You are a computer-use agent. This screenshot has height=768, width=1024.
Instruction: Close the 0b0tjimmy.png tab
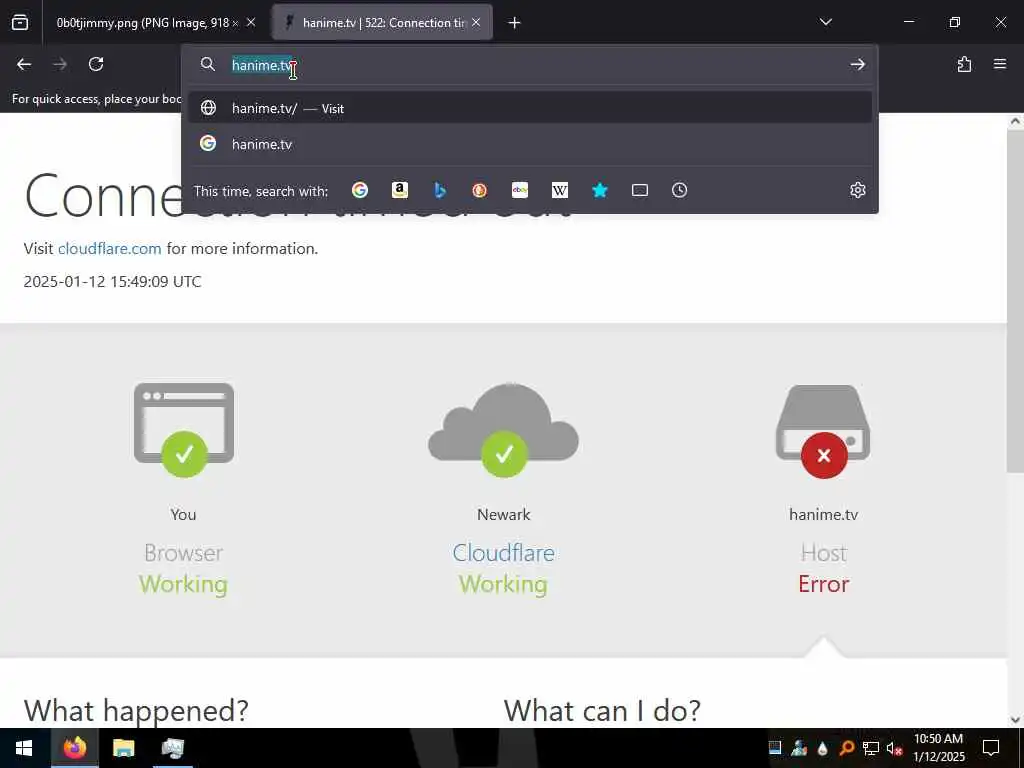251,22
